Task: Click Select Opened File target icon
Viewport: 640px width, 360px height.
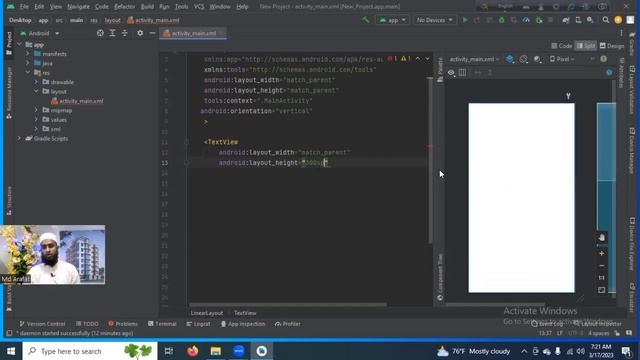Action: [100, 33]
